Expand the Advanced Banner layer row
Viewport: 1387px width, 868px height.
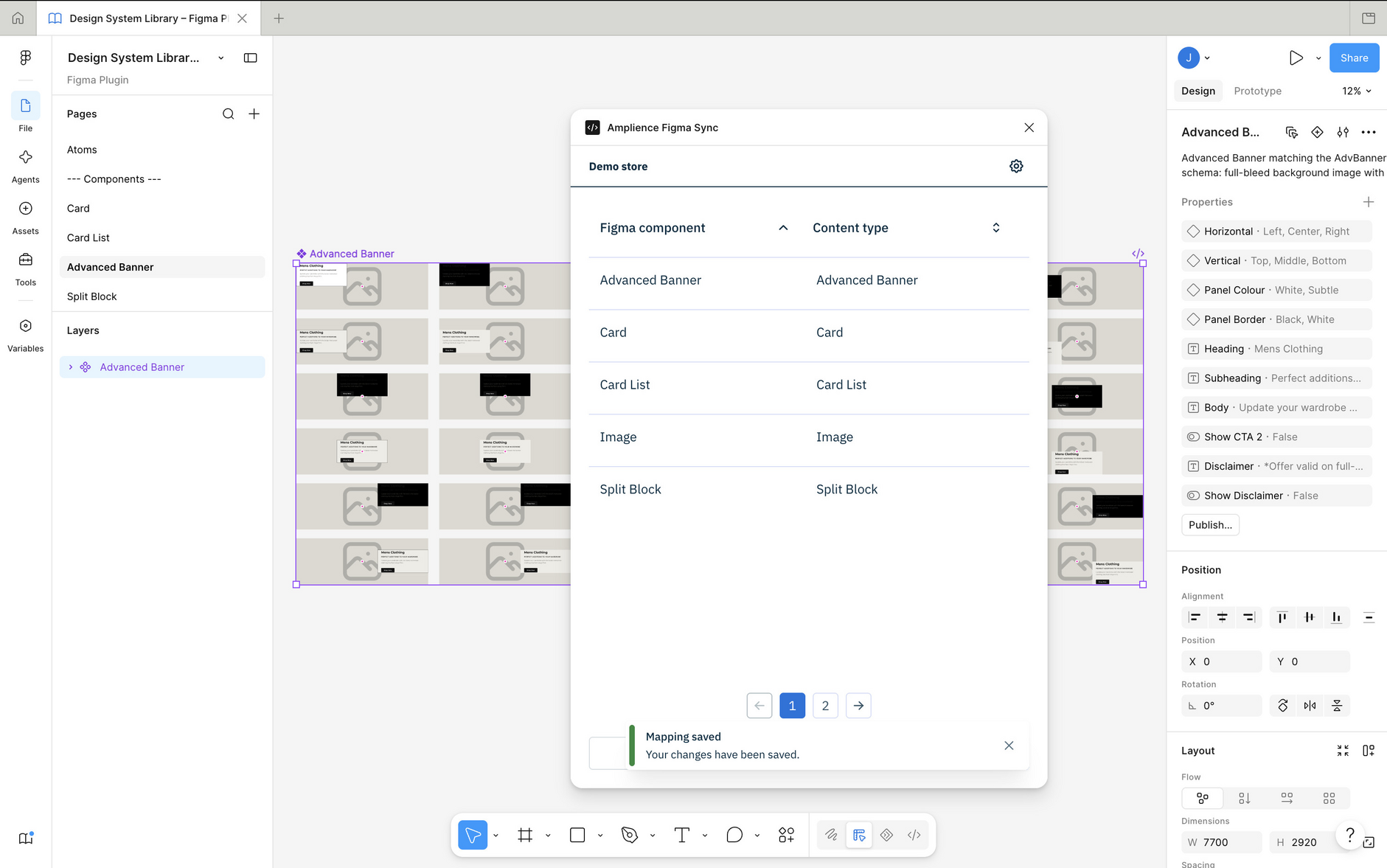(71, 367)
